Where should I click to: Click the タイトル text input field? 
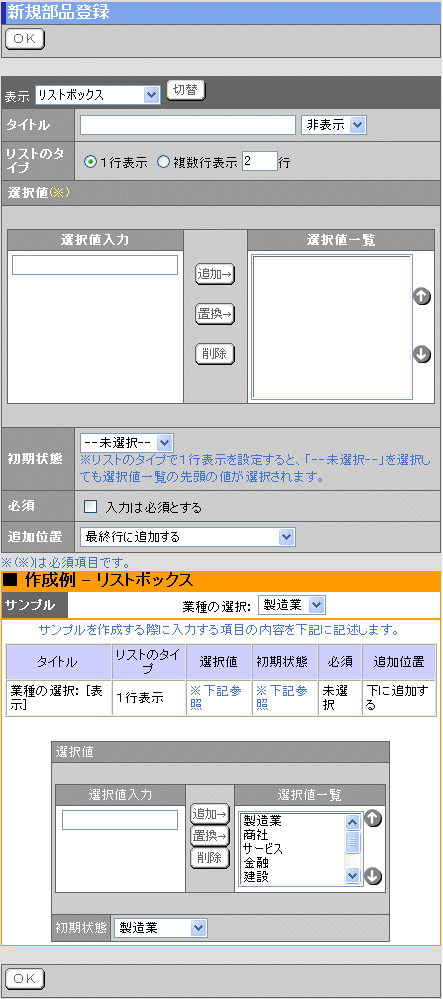pos(188,126)
